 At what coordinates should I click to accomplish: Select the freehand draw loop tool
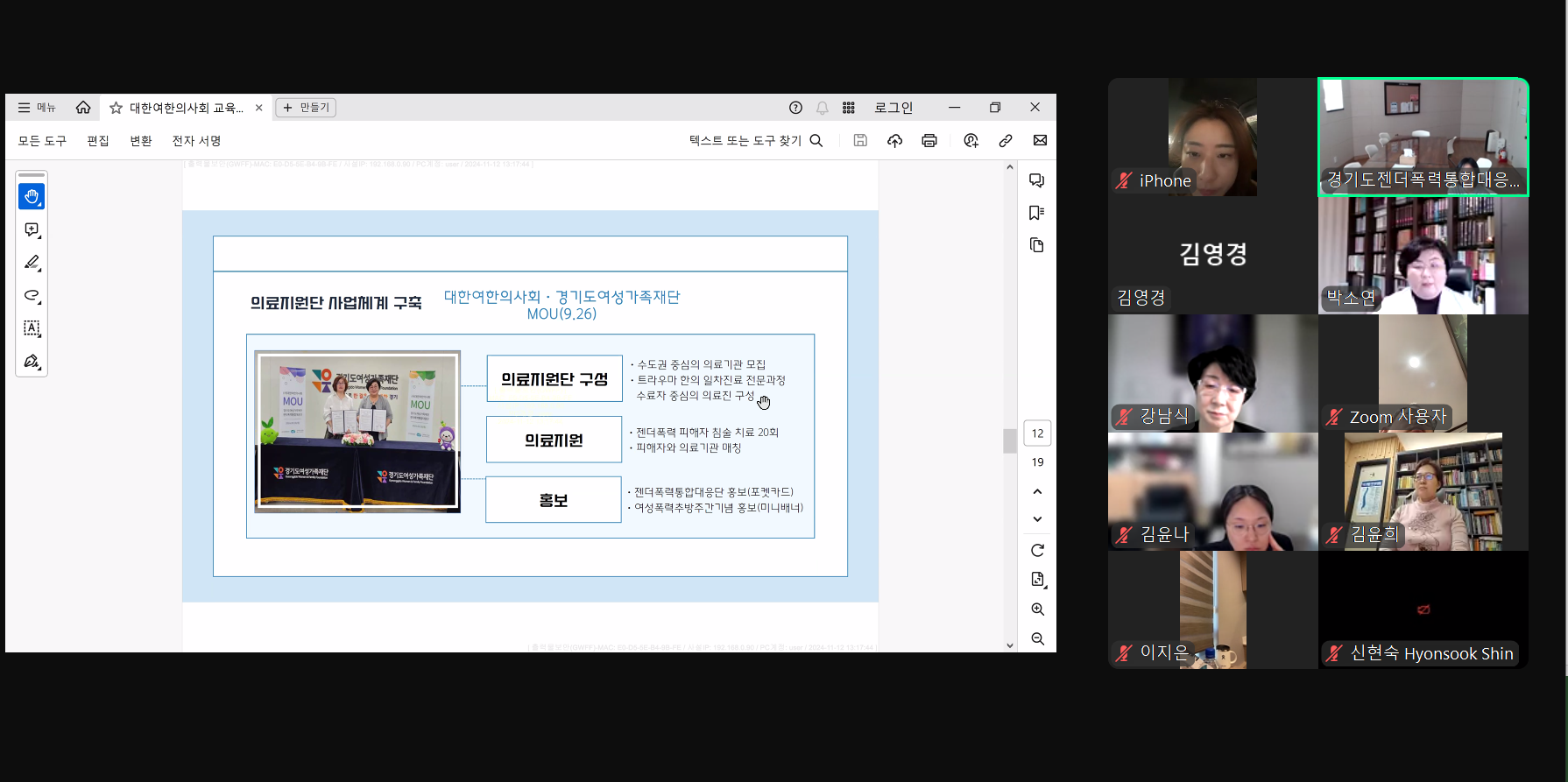click(x=32, y=295)
